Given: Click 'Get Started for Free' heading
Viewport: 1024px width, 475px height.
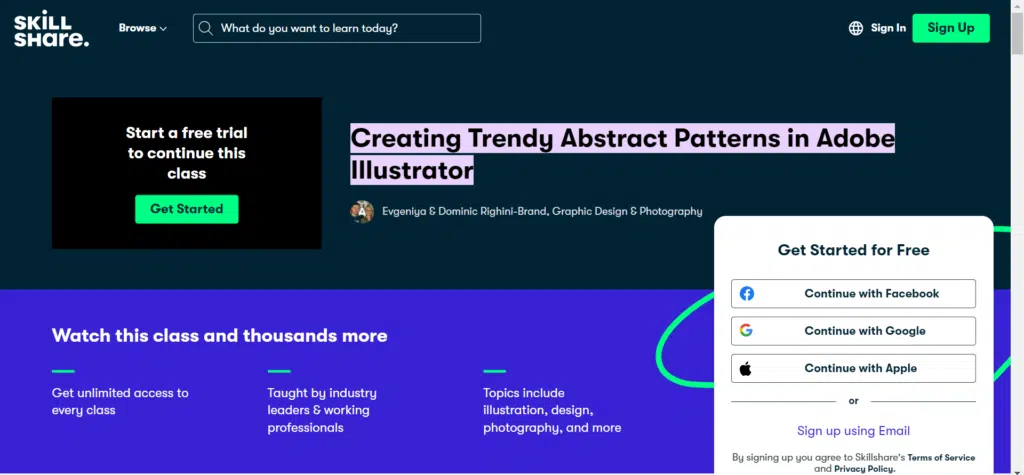Looking at the screenshot, I should pos(854,250).
